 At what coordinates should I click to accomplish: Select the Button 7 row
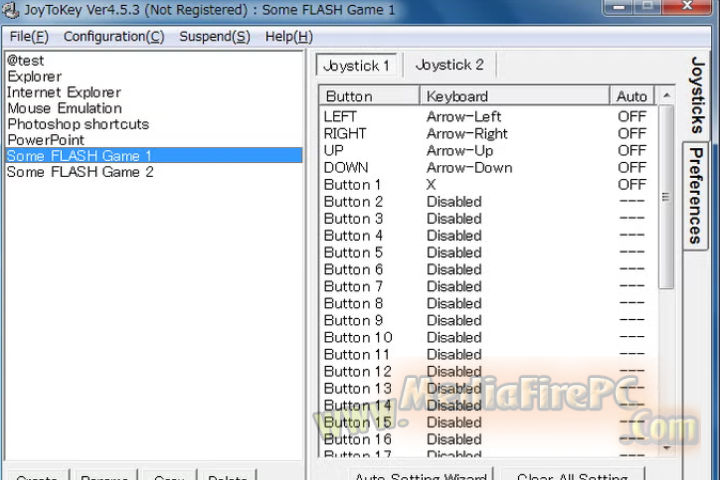pyautogui.click(x=489, y=287)
